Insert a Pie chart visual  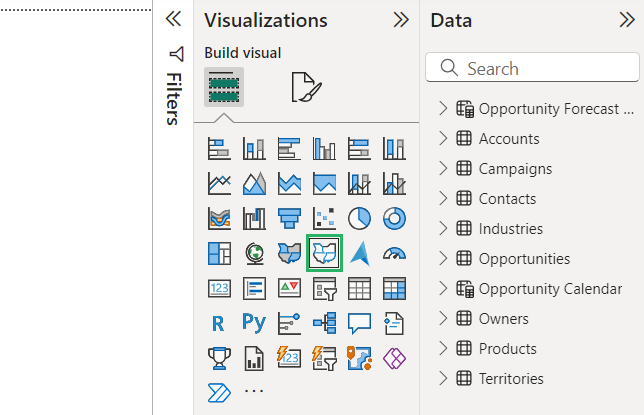click(360, 218)
